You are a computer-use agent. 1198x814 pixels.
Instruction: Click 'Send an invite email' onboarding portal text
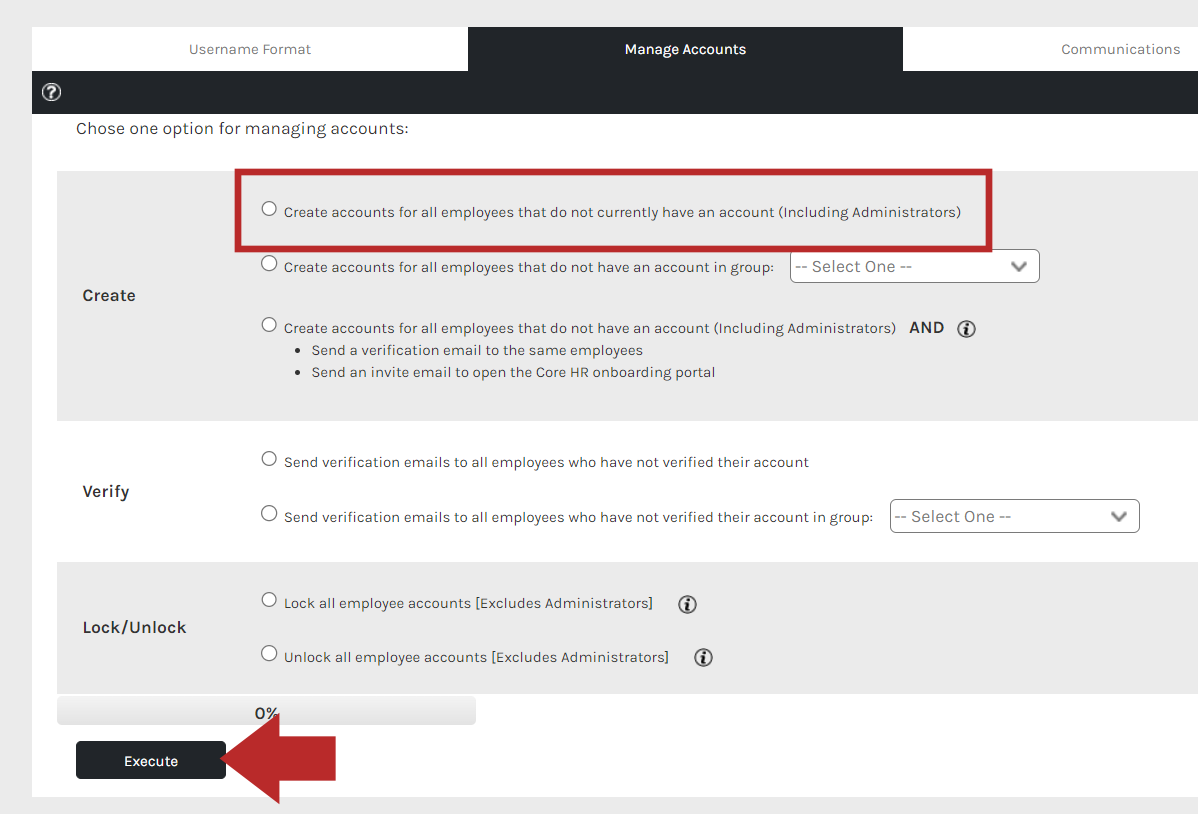click(x=513, y=372)
